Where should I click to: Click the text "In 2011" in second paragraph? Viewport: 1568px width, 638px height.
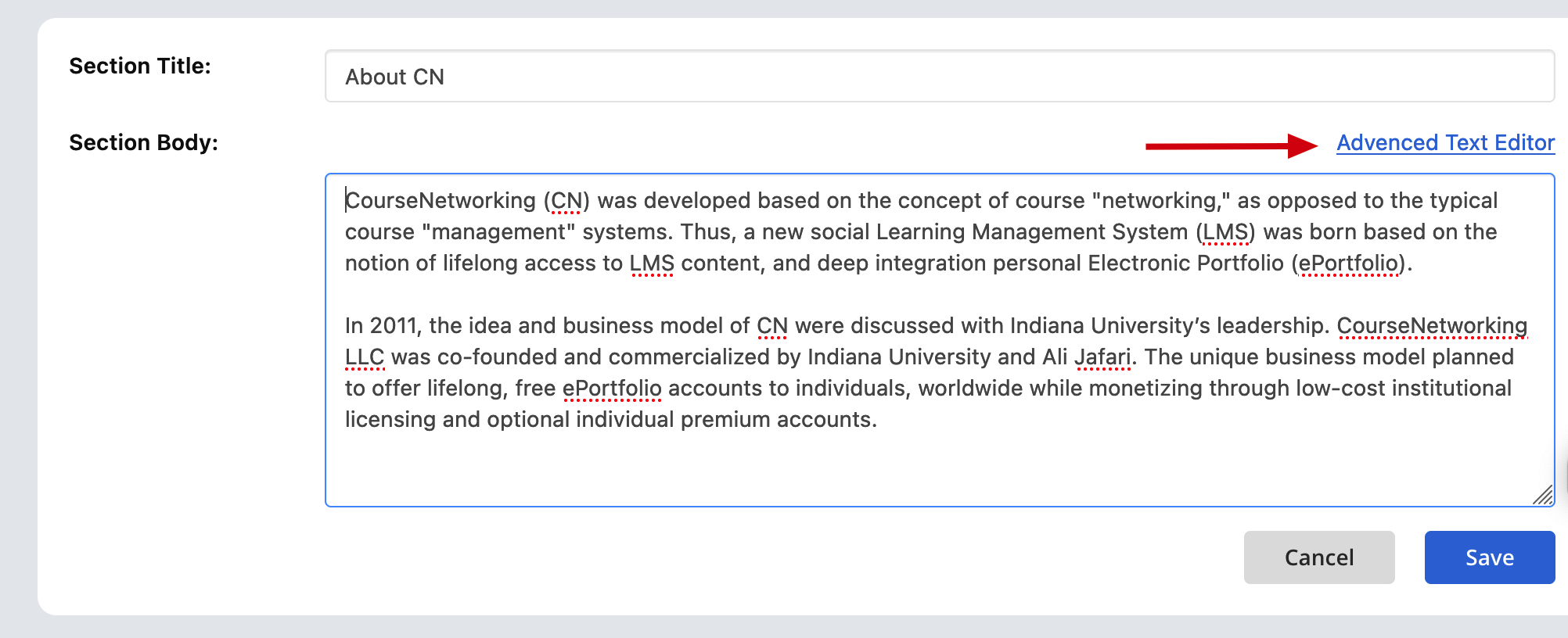point(380,326)
